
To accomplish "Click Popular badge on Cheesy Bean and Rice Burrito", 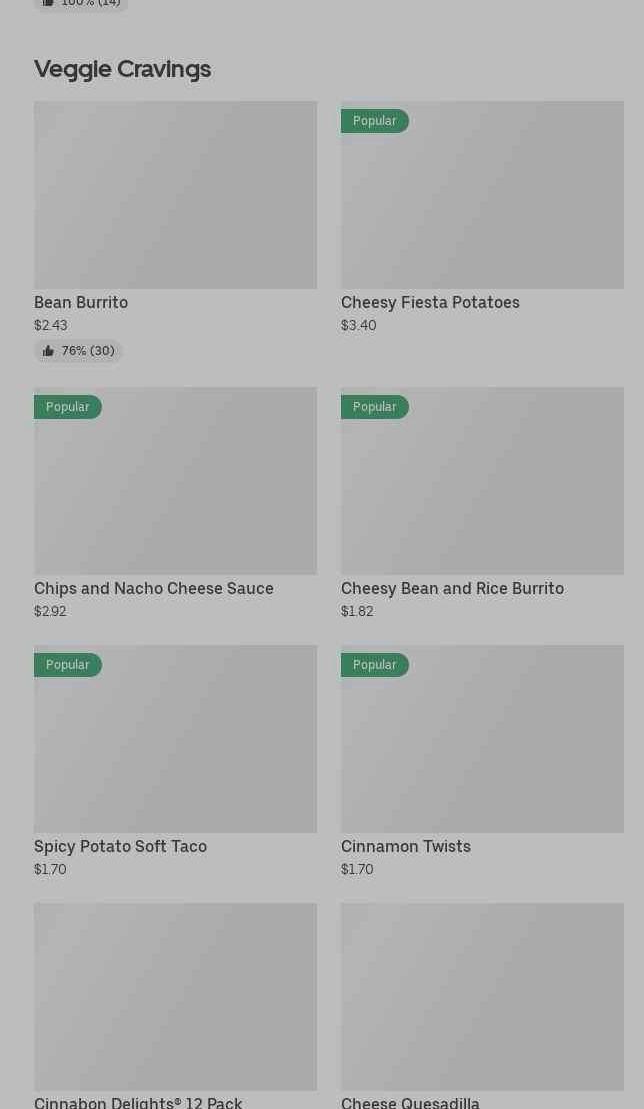I will coord(374,407).
